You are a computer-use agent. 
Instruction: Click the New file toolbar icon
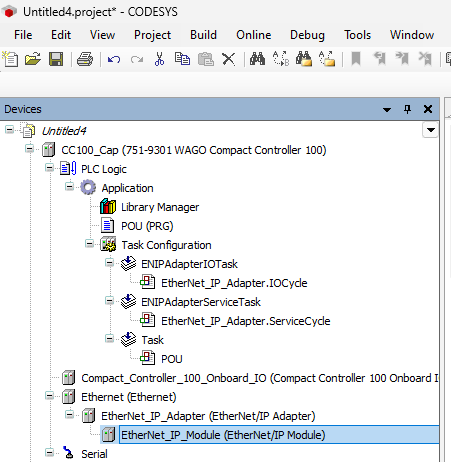10,59
